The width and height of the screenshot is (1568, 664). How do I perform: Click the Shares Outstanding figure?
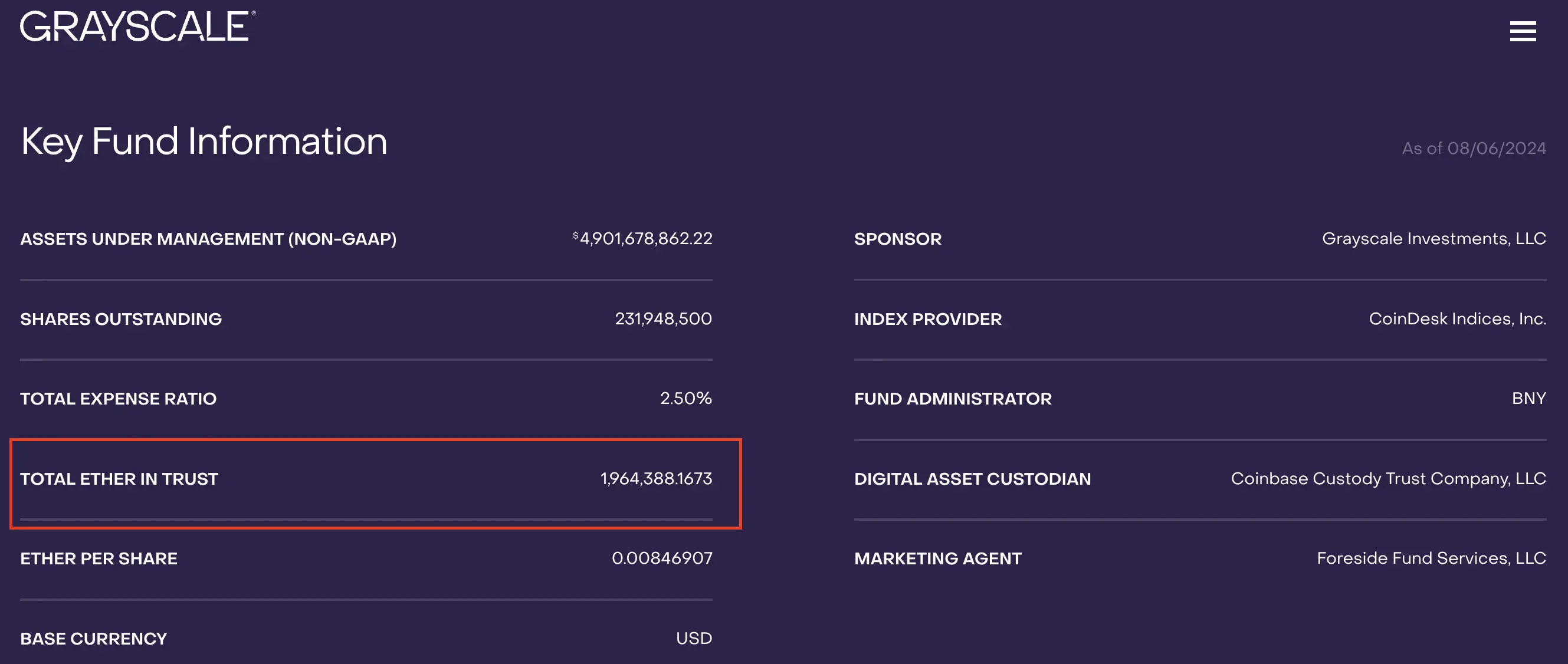click(x=663, y=318)
